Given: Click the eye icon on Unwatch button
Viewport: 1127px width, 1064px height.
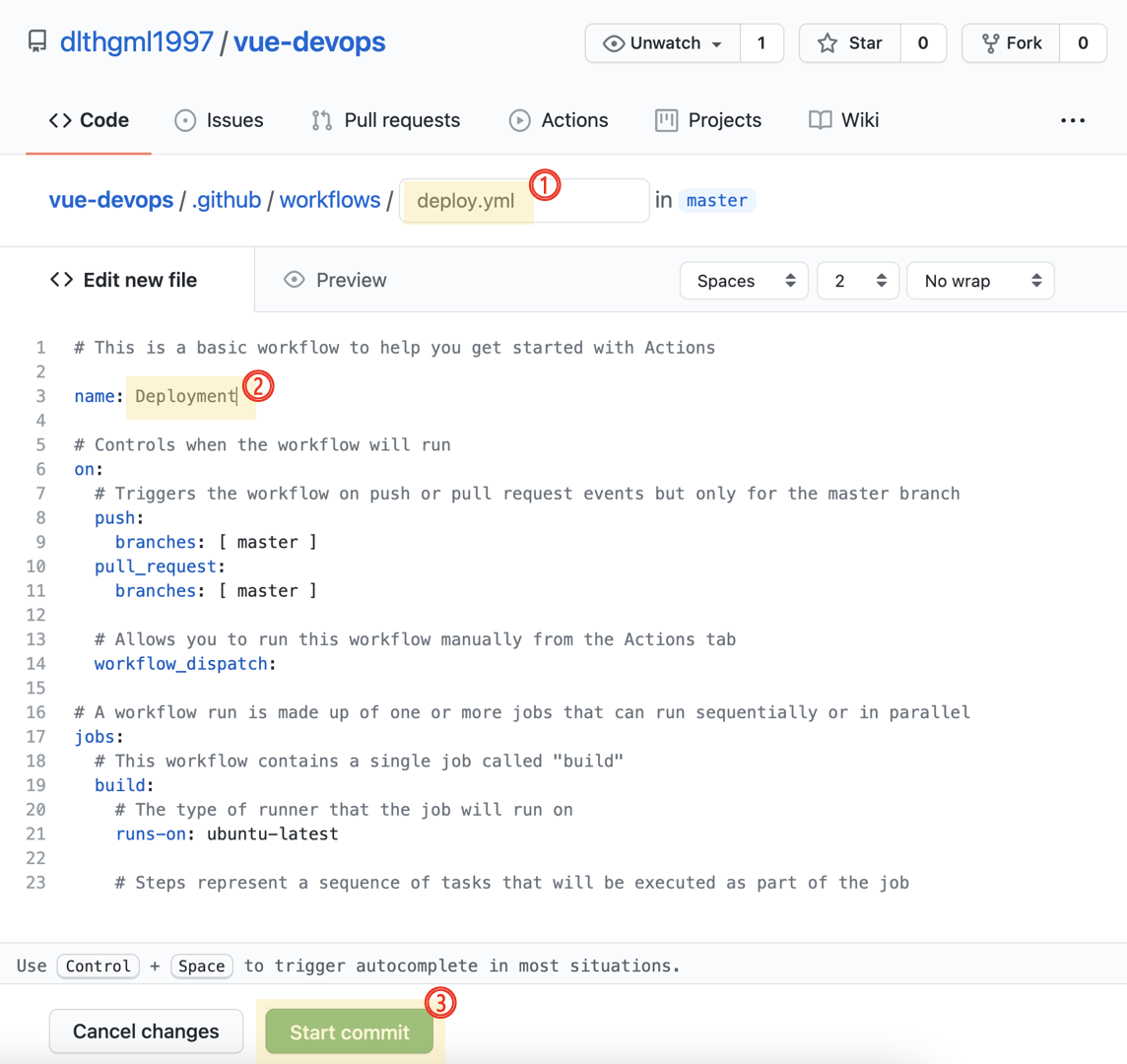Looking at the screenshot, I should (x=613, y=43).
